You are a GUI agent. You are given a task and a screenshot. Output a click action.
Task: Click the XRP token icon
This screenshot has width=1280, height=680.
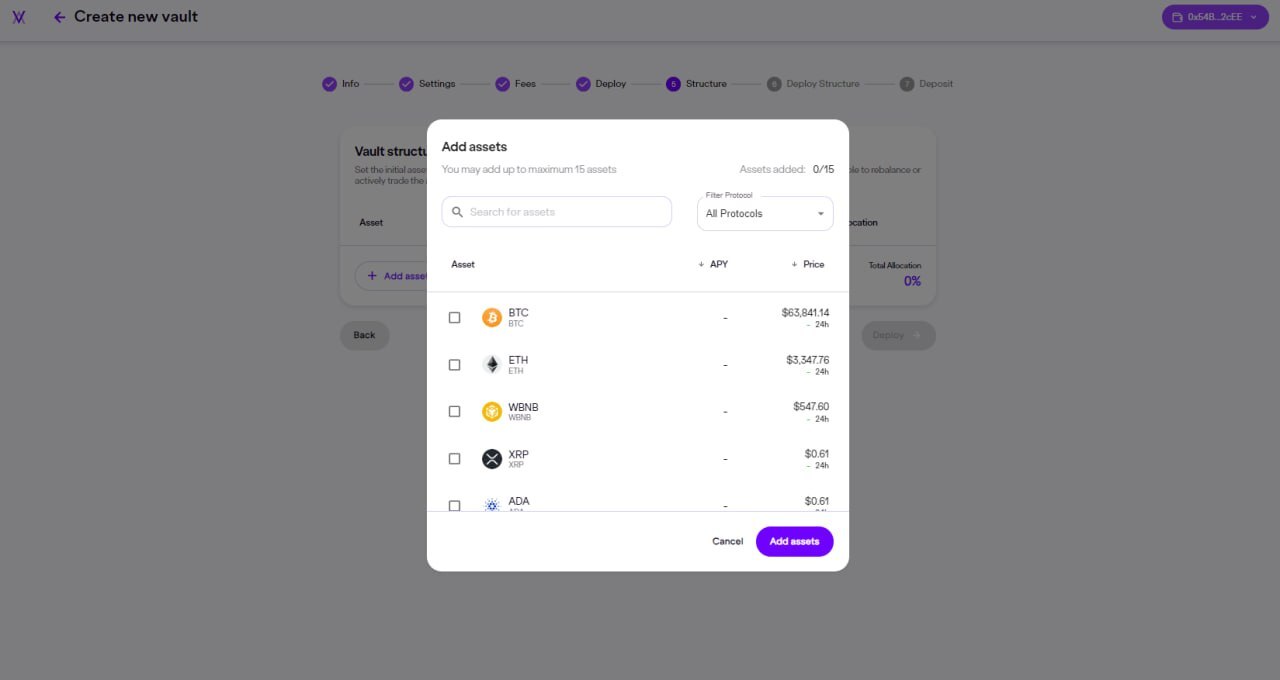pyautogui.click(x=492, y=458)
